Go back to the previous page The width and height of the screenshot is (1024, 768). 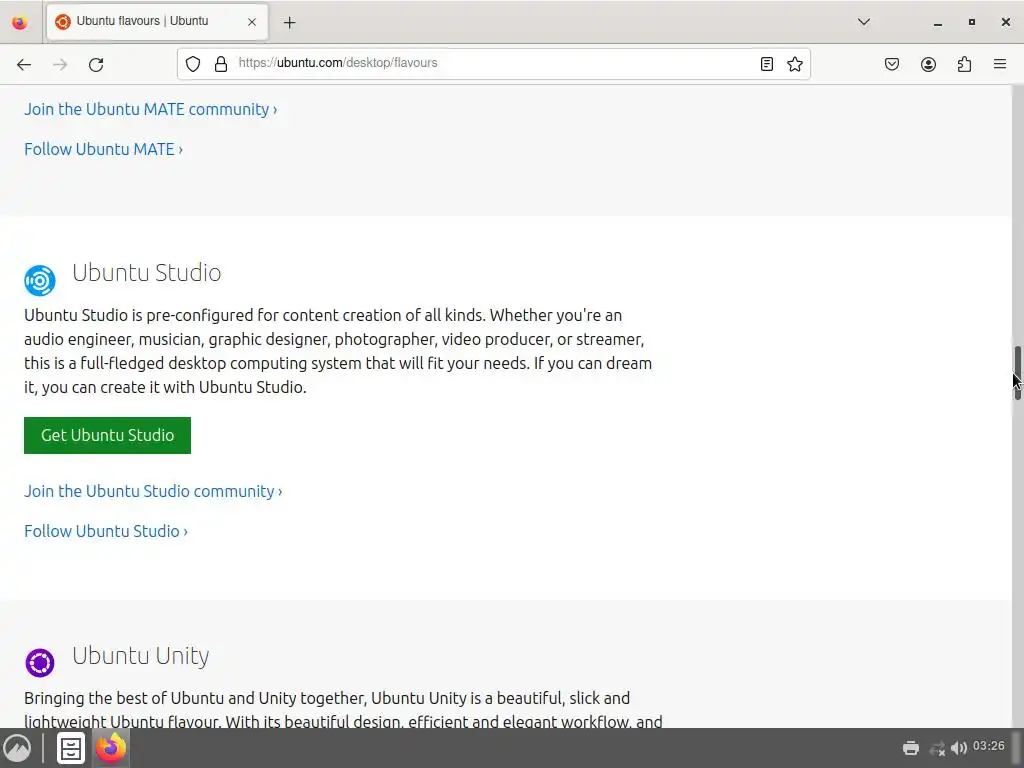(24, 64)
